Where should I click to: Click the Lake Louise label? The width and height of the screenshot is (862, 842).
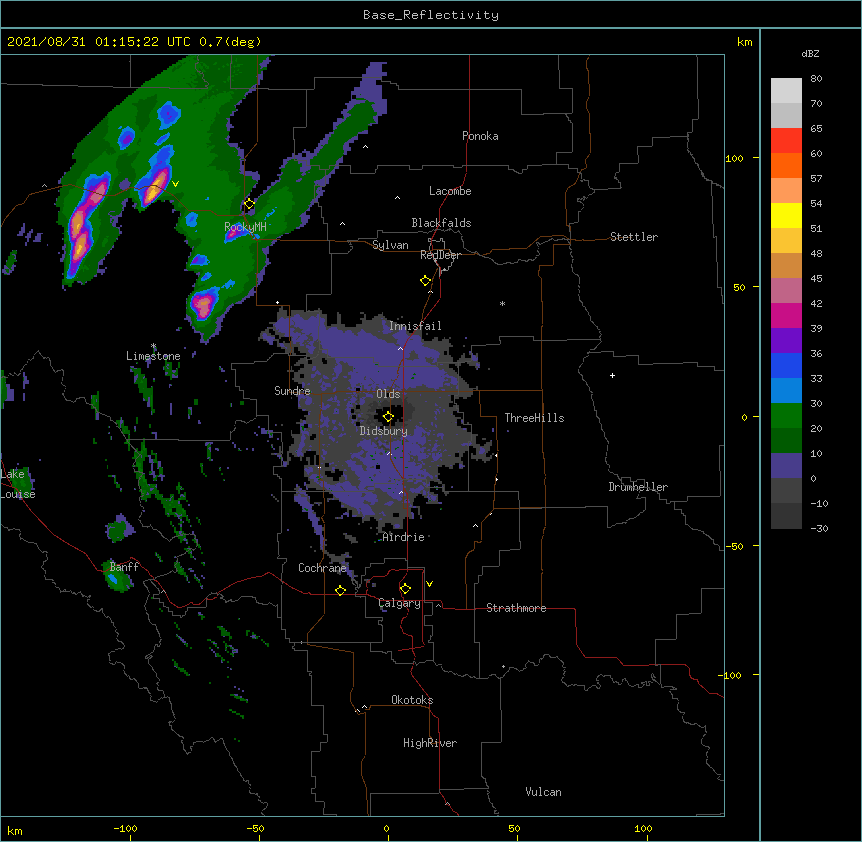pyautogui.click(x=18, y=484)
